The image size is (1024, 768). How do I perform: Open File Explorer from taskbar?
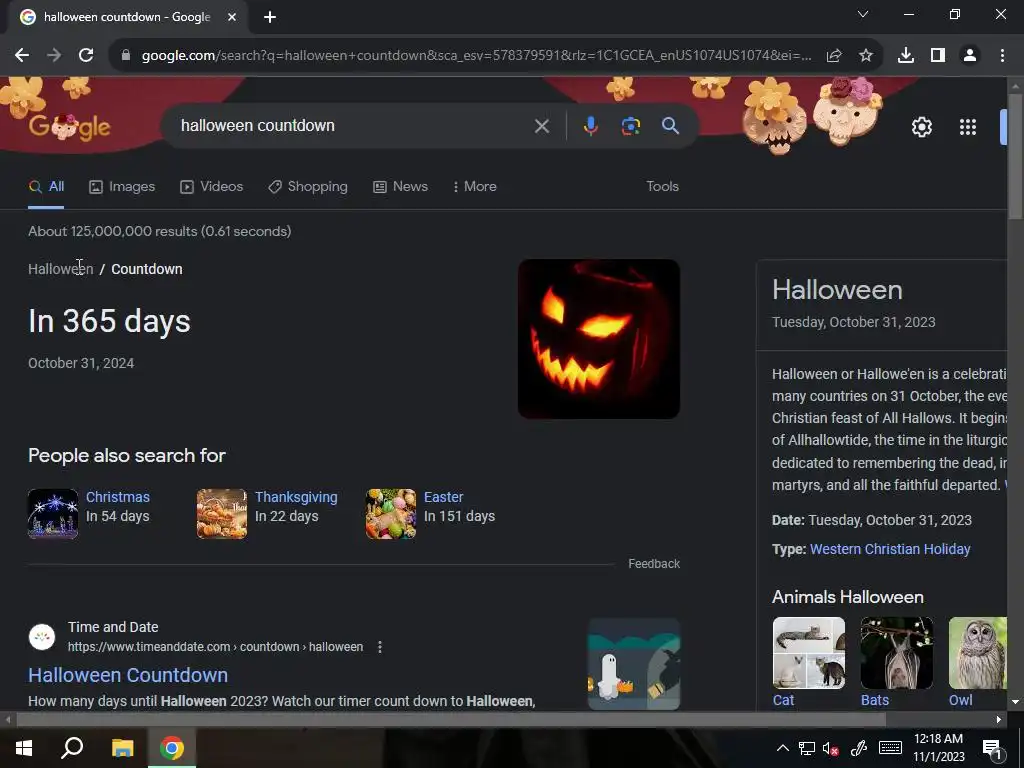122,748
